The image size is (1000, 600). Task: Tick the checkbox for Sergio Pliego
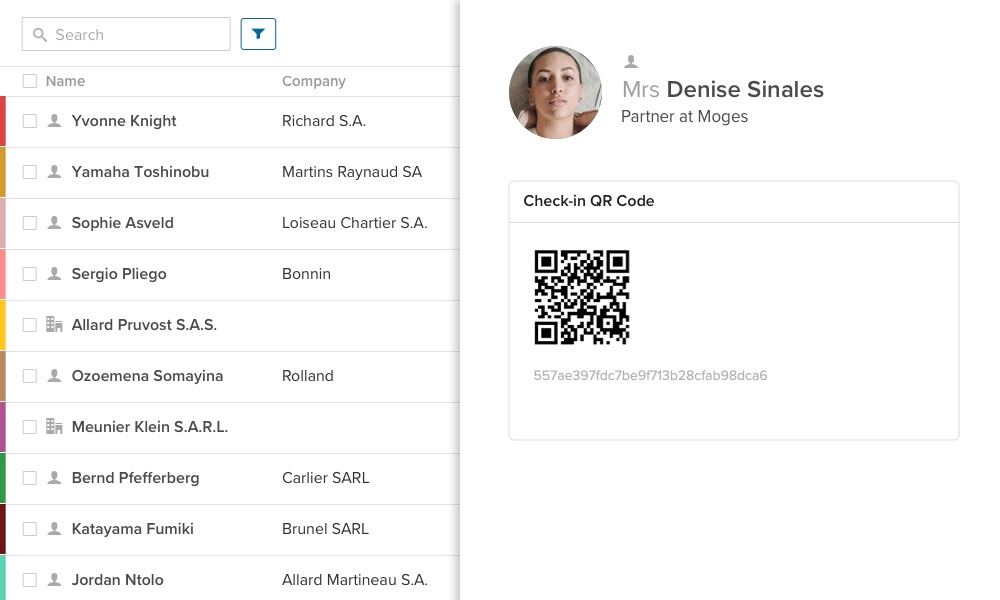tap(30, 274)
